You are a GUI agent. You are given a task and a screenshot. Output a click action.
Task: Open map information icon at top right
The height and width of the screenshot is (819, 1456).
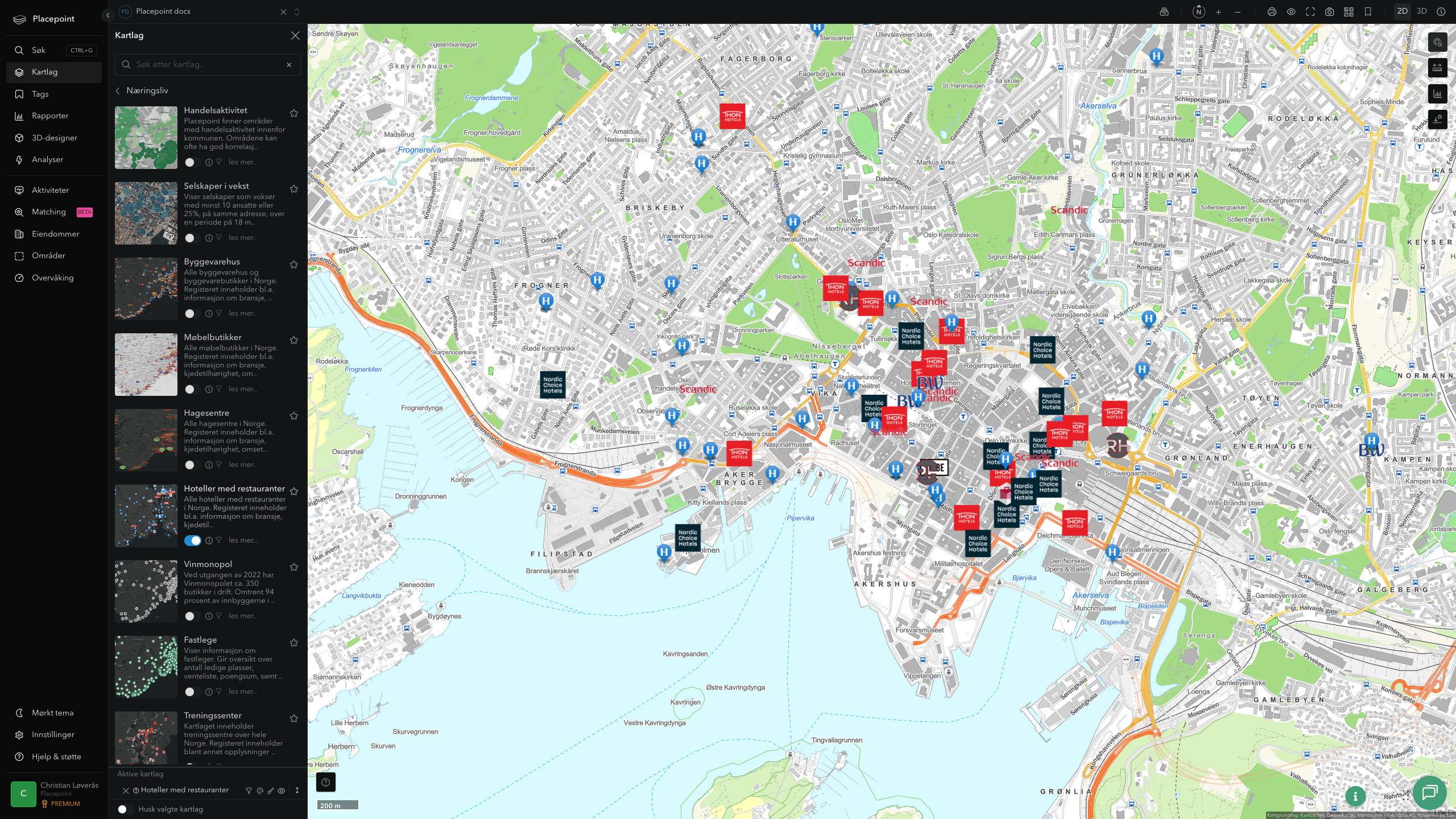pos(1441,12)
